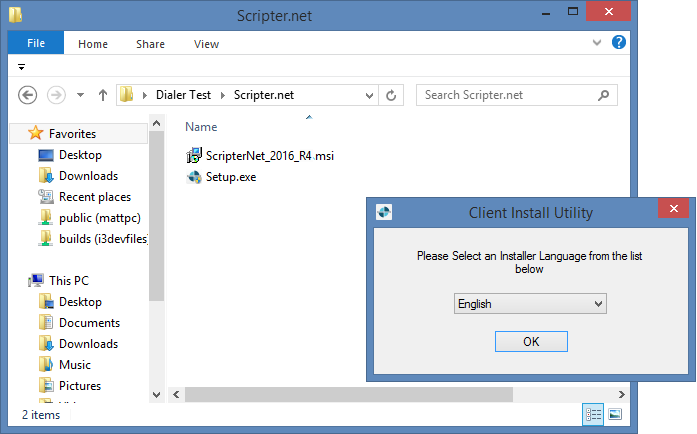Open the File menu tab
This screenshot has width=697, height=434.
[x=36, y=43]
